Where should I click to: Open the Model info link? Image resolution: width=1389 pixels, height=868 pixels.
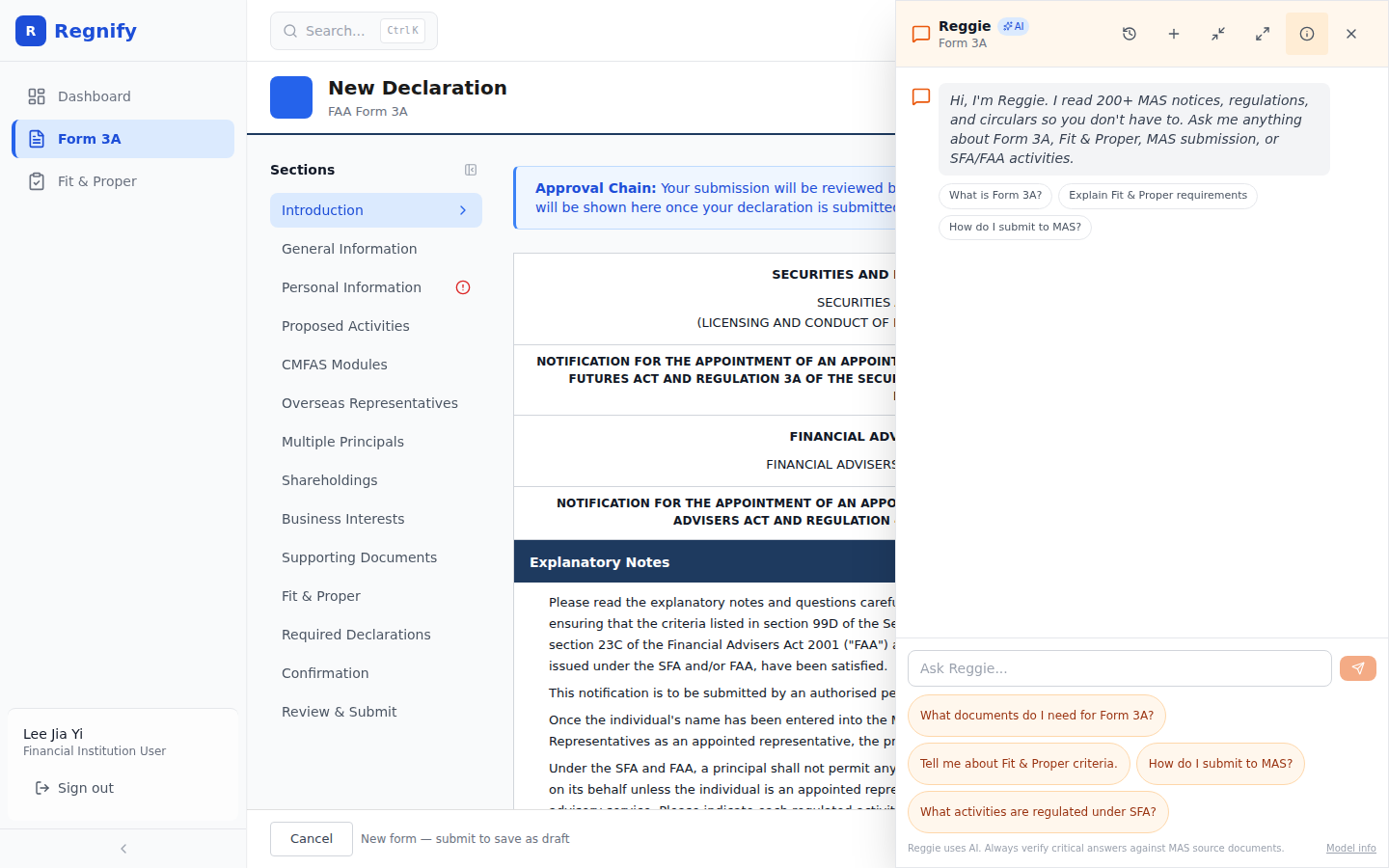coord(1350,849)
